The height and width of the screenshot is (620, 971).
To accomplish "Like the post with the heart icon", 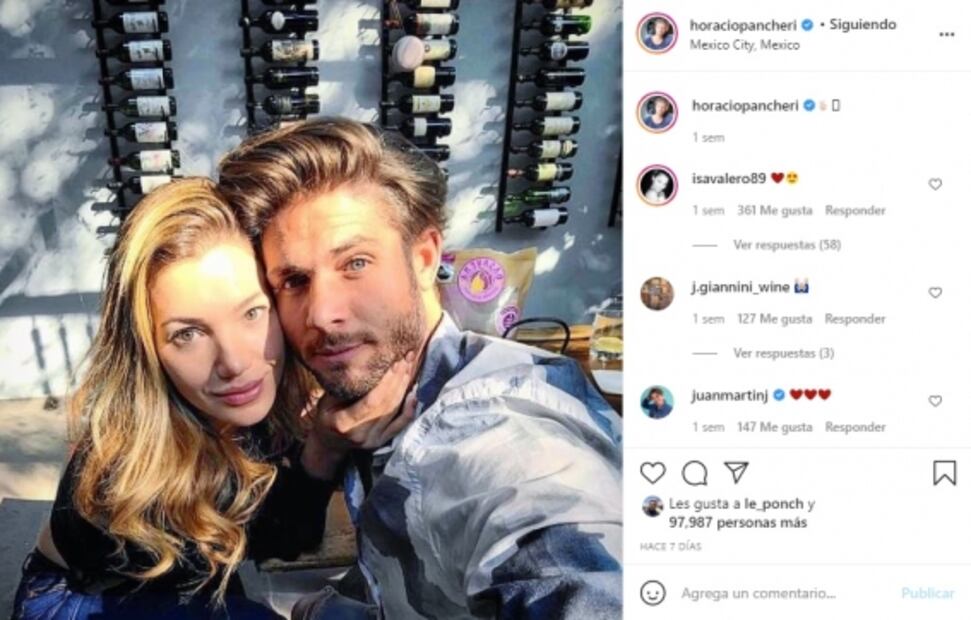I will click(653, 473).
